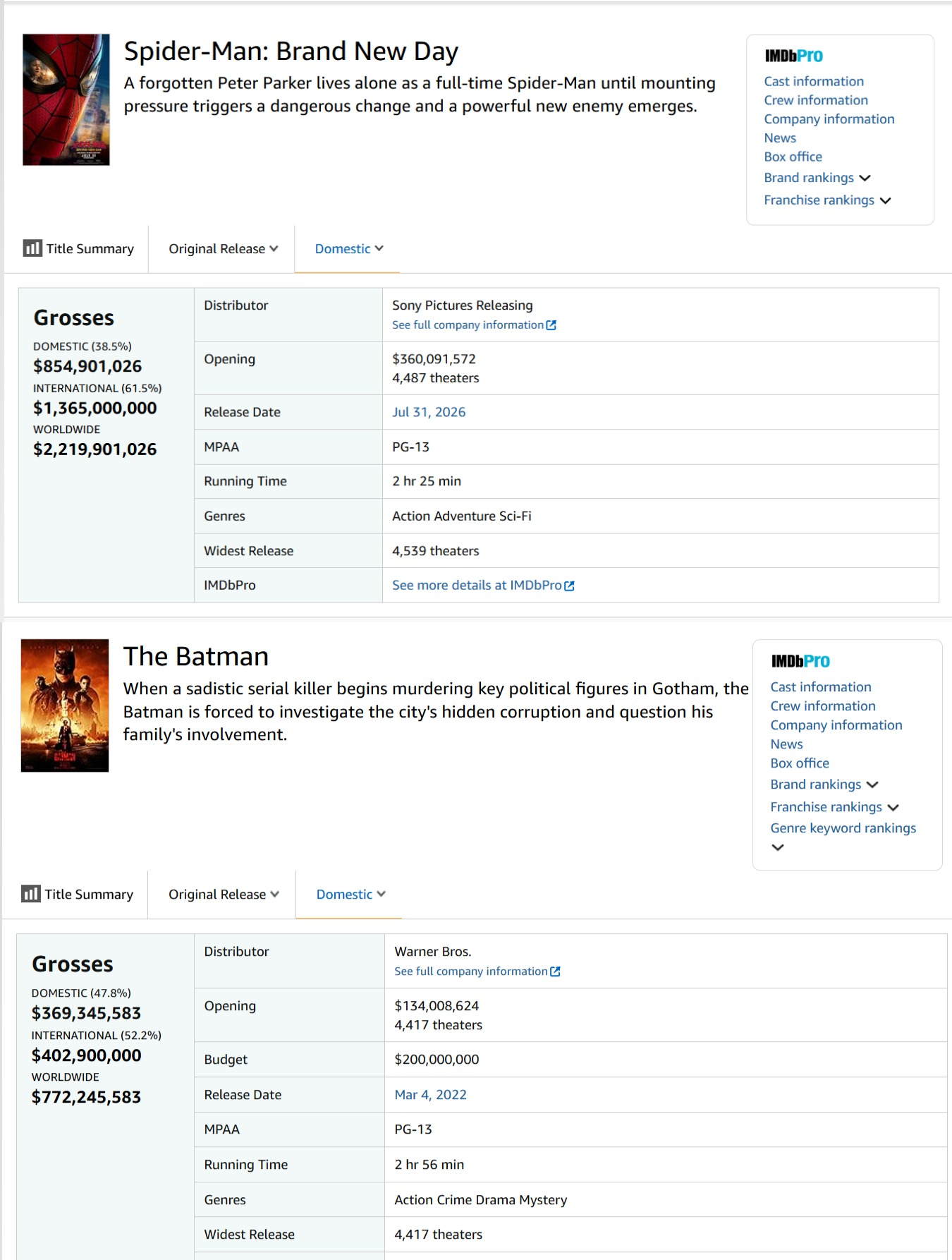952x1260 pixels.
Task: Click the 'Action Adventure Sci-Fi' genres value
Action: pos(462,516)
